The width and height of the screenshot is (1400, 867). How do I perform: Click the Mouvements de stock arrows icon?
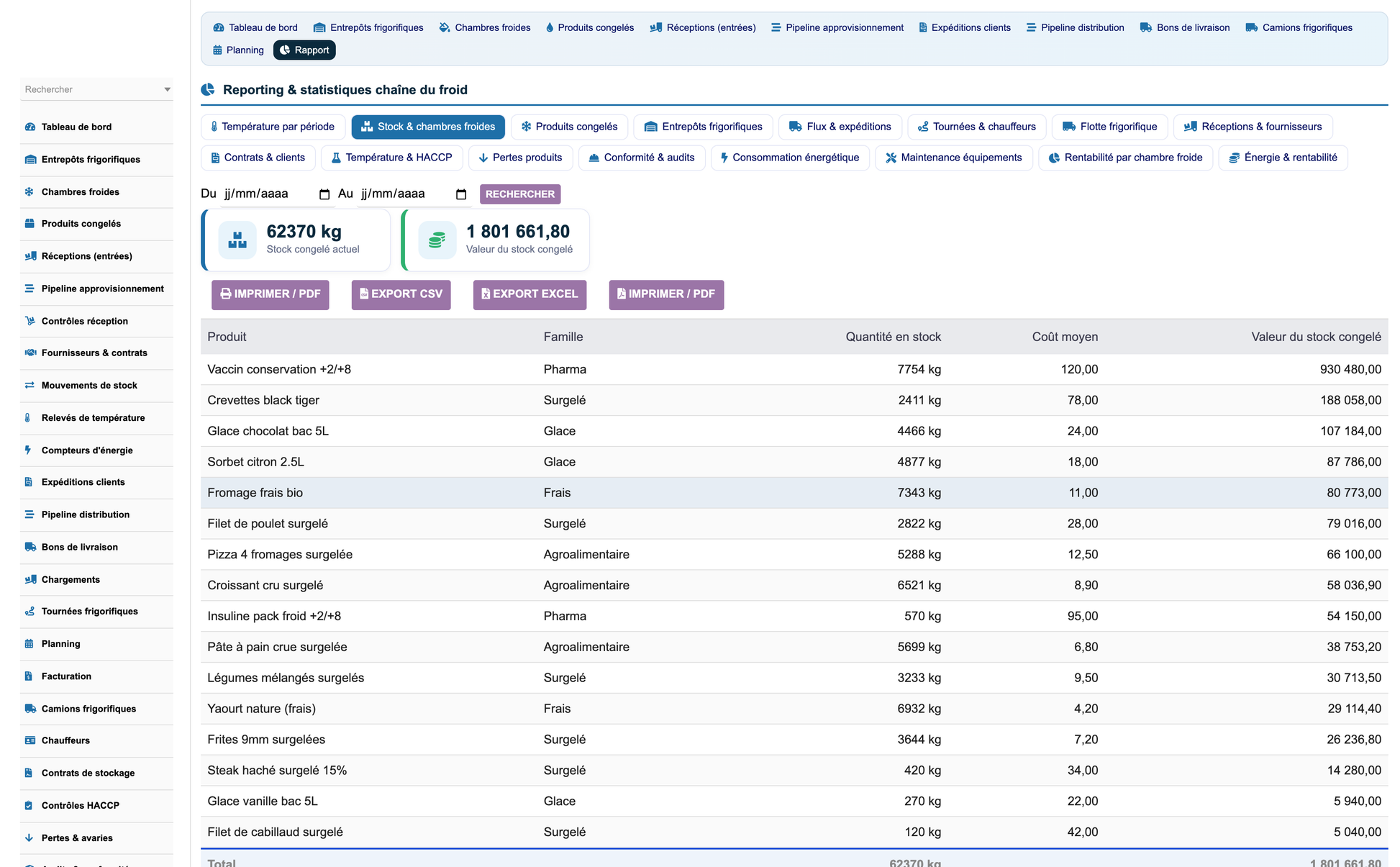click(x=29, y=385)
